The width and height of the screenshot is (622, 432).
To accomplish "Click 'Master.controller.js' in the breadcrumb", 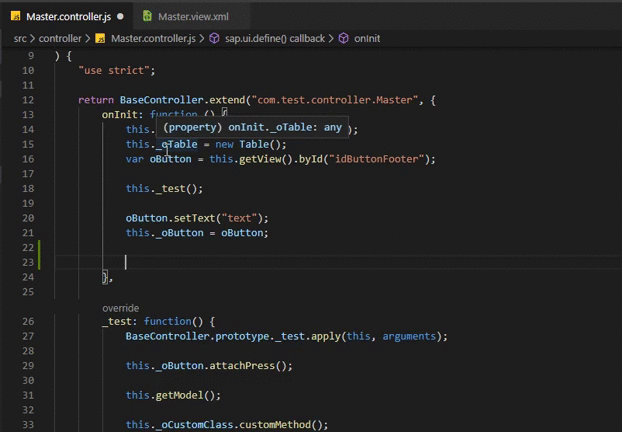I will pyautogui.click(x=153, y=38).
